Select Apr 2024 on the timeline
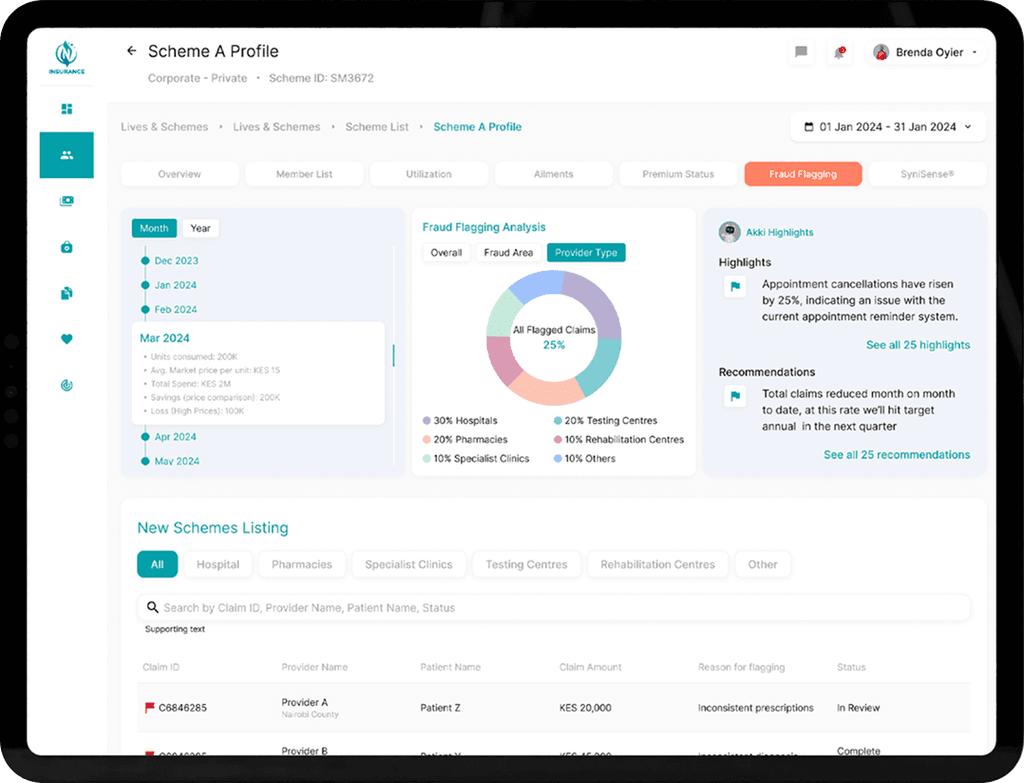This screenshot has height=783, width=1024. point(175,436)
